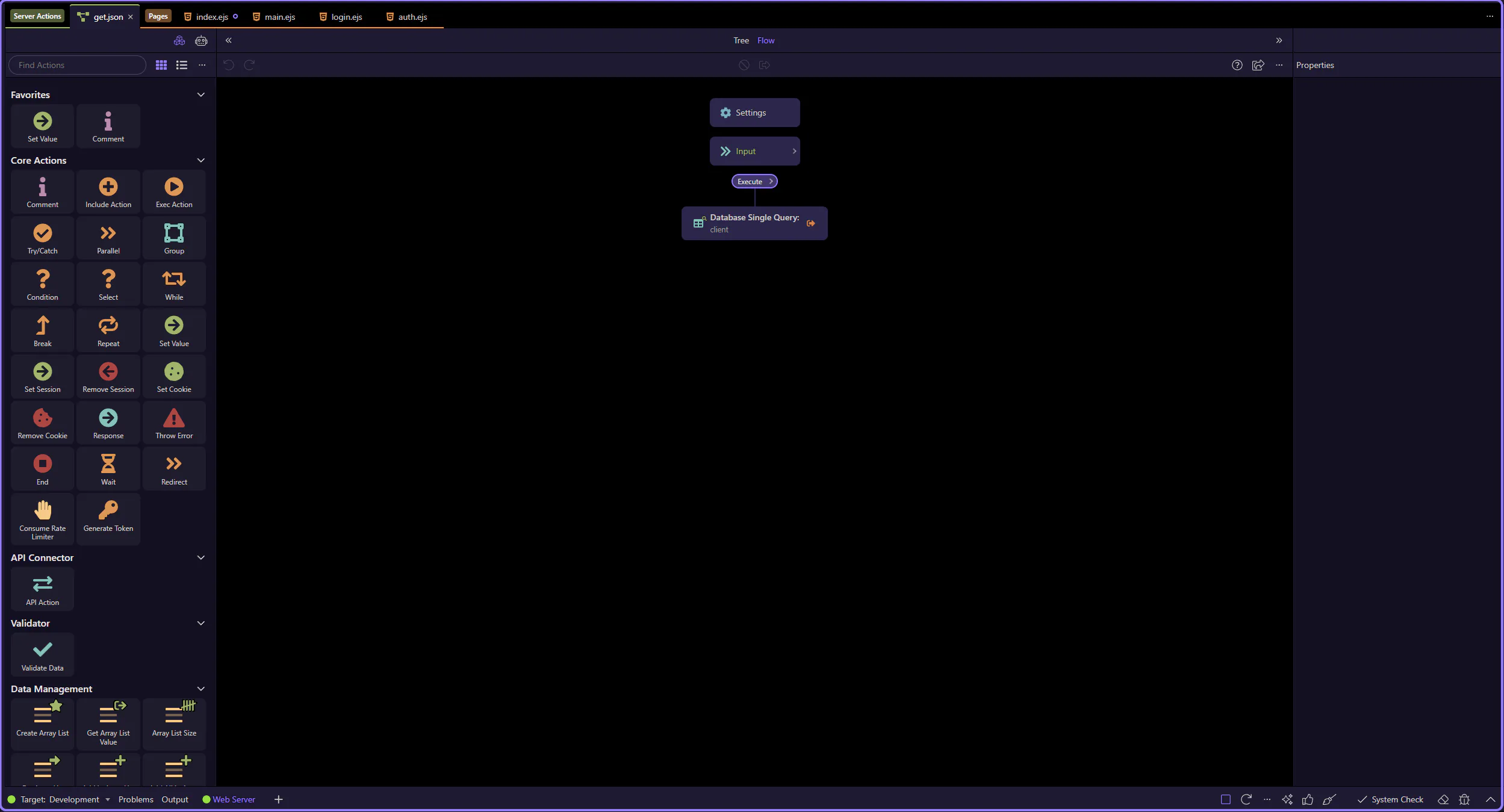Select the Try/Catch action icon
Screen dimensions: 1504x812
(42, 233)
